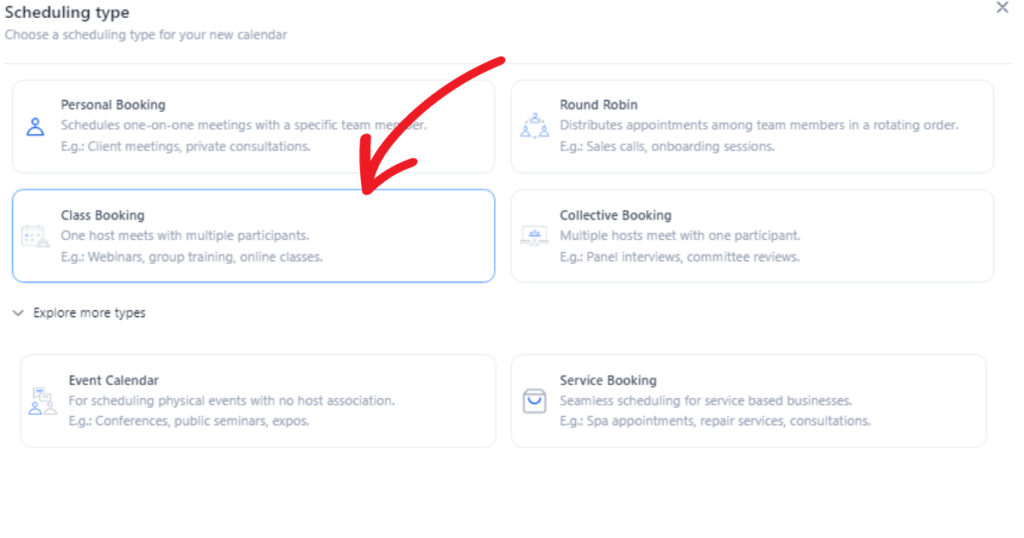Screen dimensions: 1024x538
Task: Click the Round Robin rotating people icon
Action: [x=534, y=125]
